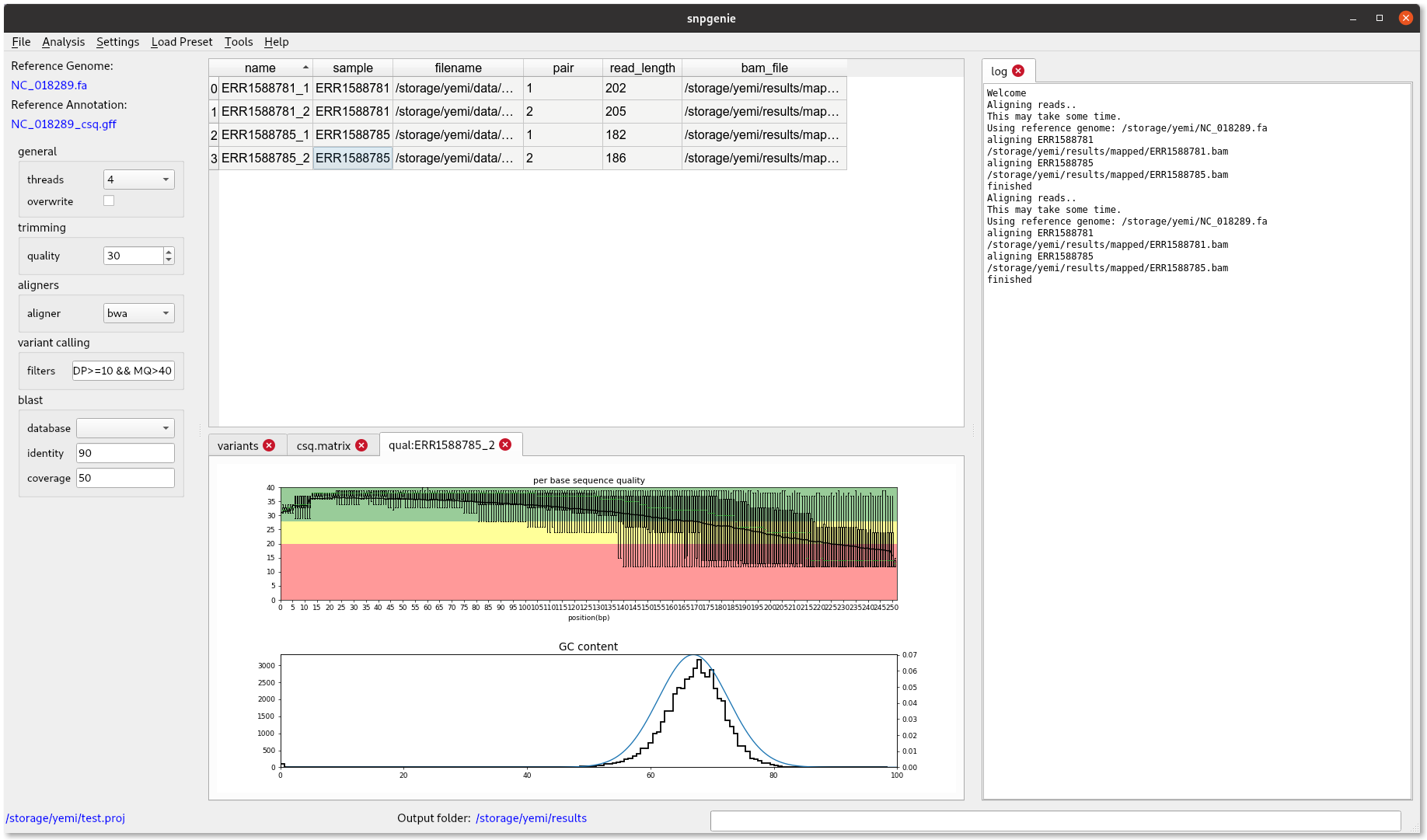The height and width of the screenshot is (840, 1427).
Task: Close the csq.matrix tab
Action: (361, 445)
